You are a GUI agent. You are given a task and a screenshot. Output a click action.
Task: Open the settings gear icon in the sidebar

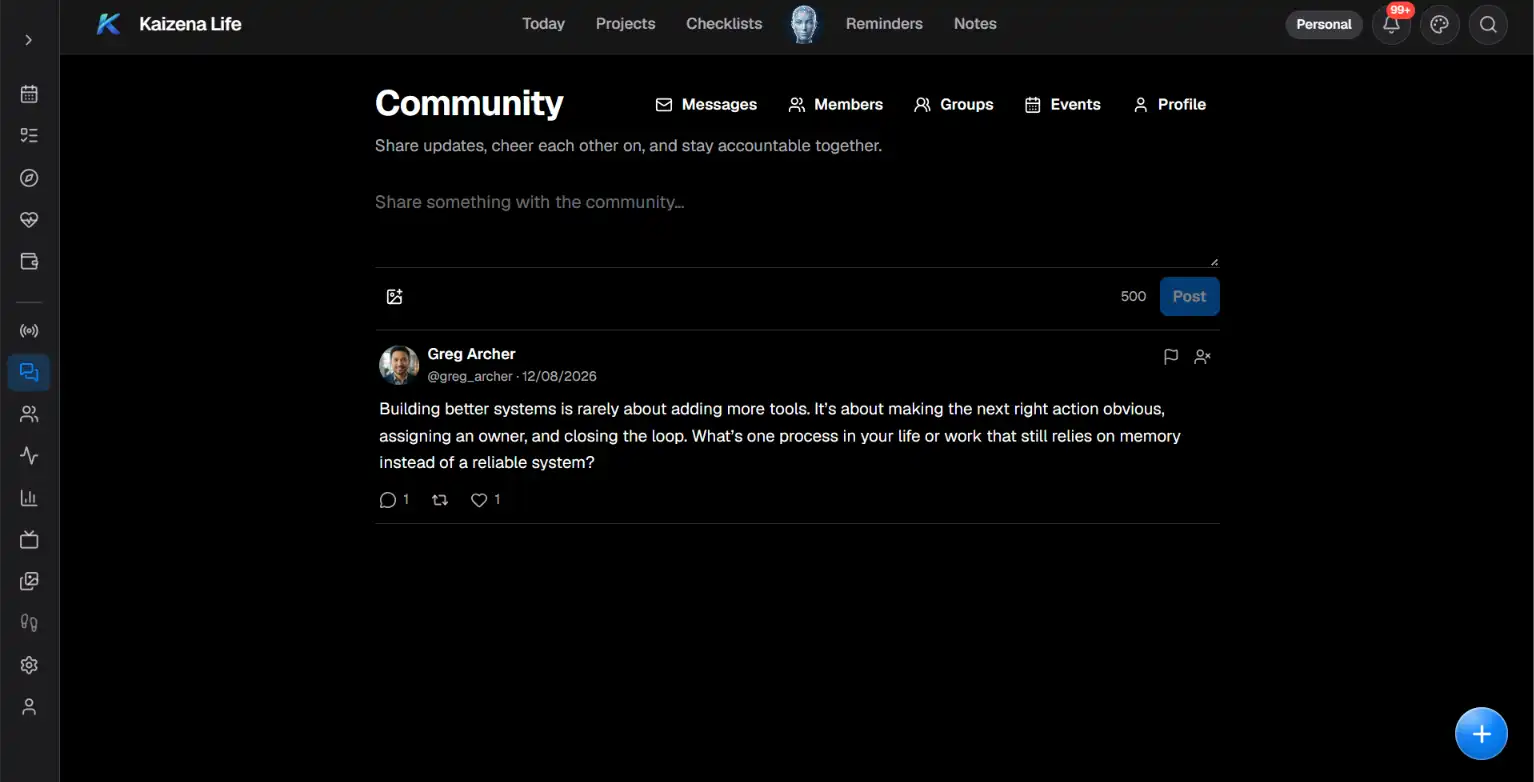point(29,665)
